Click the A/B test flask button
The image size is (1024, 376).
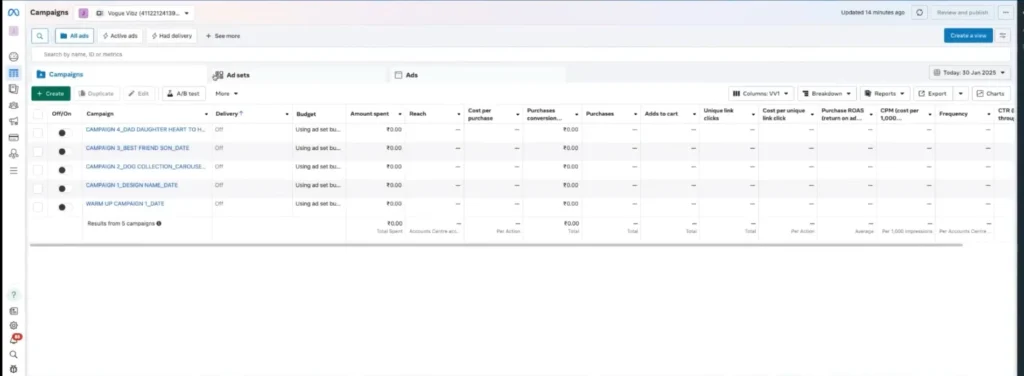(x=184, y=93)
